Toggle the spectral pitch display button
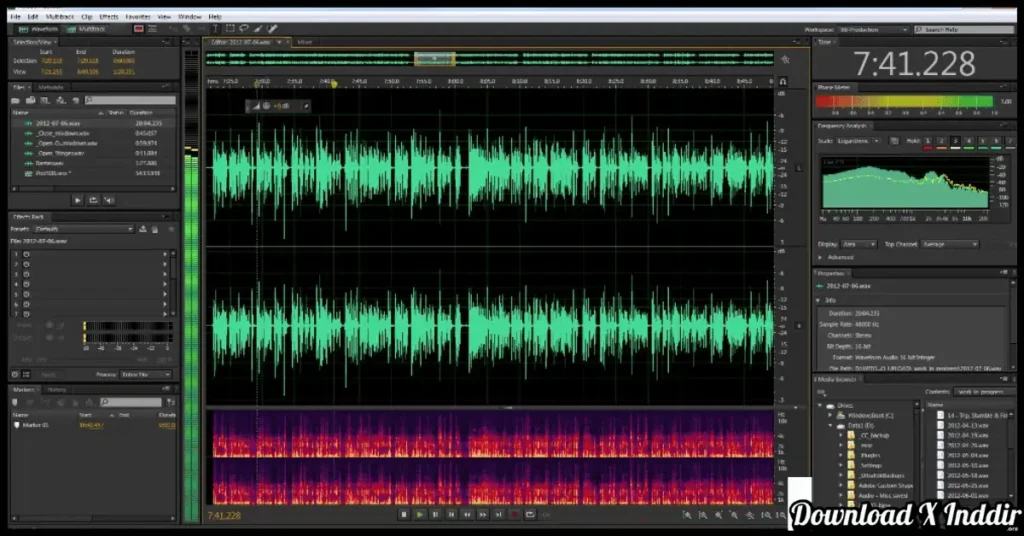Image resolution: width=1024 pixels, height=536 pixels. 152,29
